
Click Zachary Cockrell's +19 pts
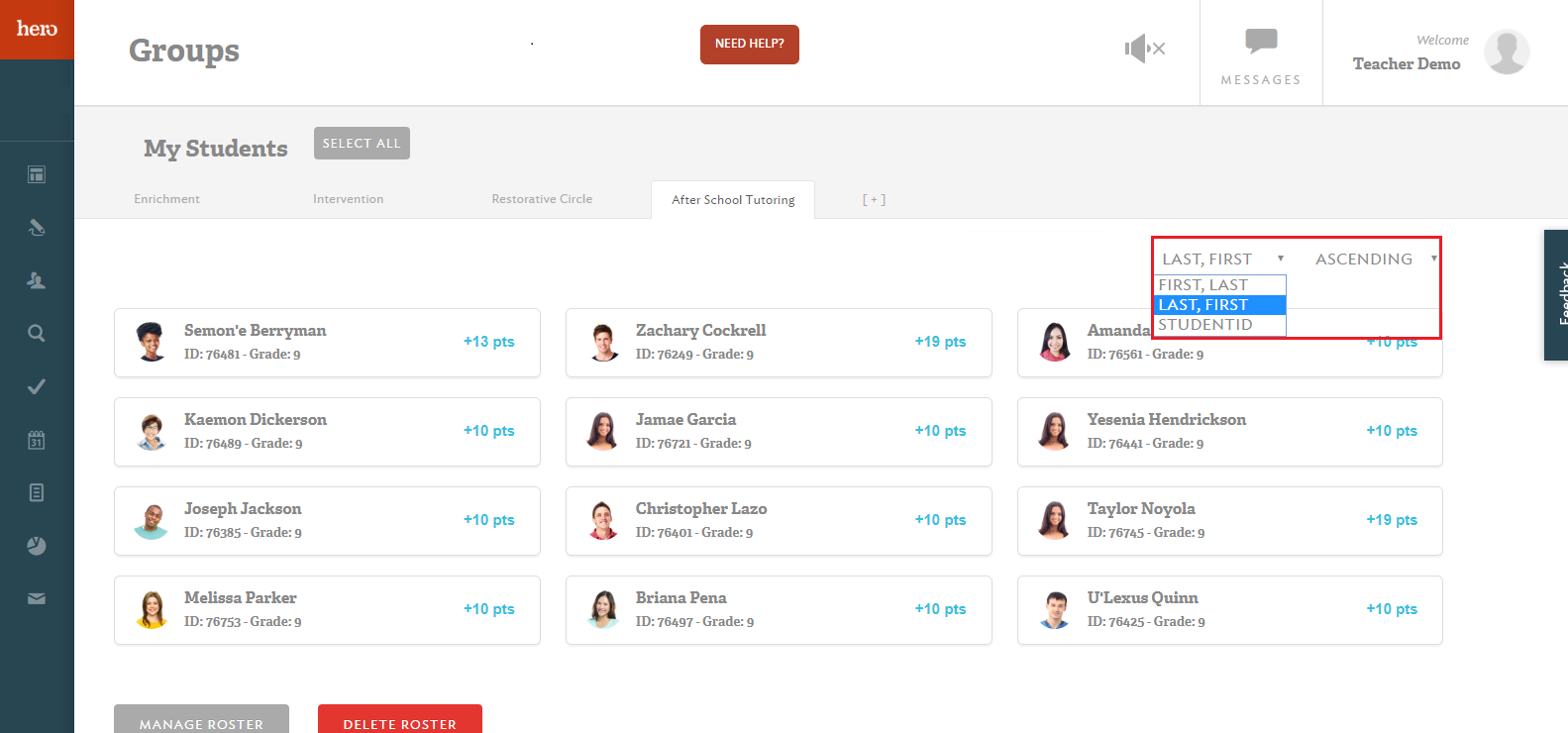tap(941, 342)
